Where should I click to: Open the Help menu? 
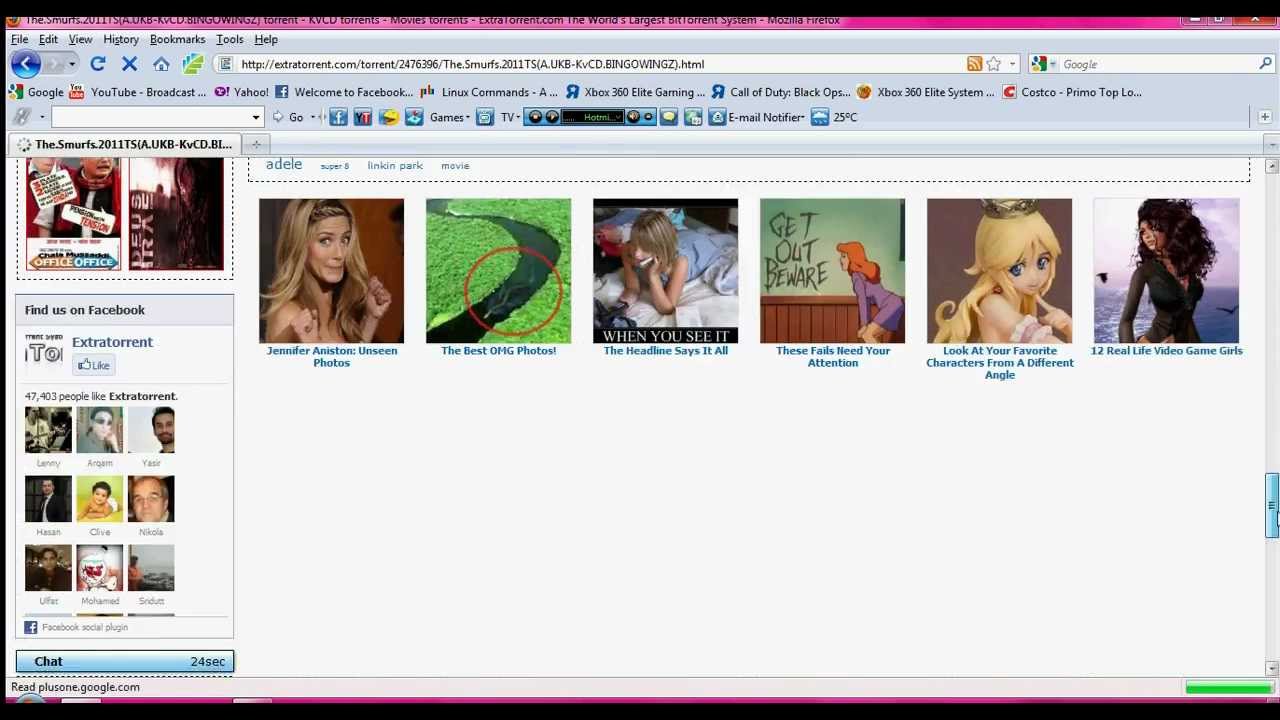click(x=266, y=39)
